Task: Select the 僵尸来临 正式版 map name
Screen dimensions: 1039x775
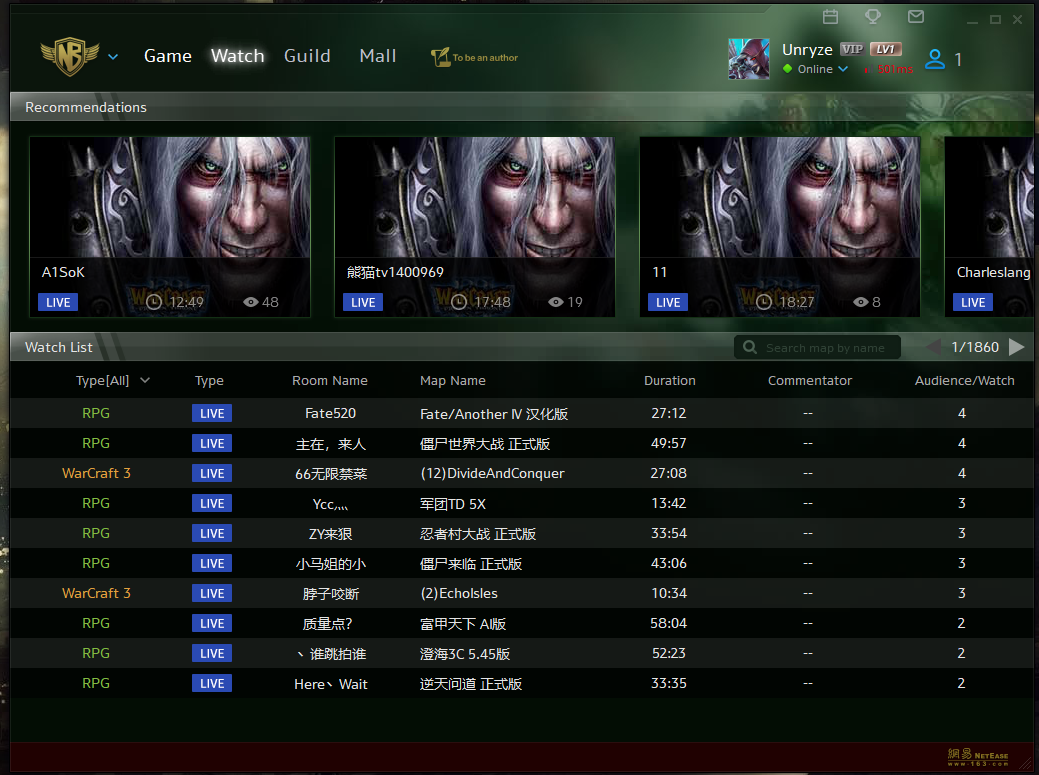Action: click(471, 564)
